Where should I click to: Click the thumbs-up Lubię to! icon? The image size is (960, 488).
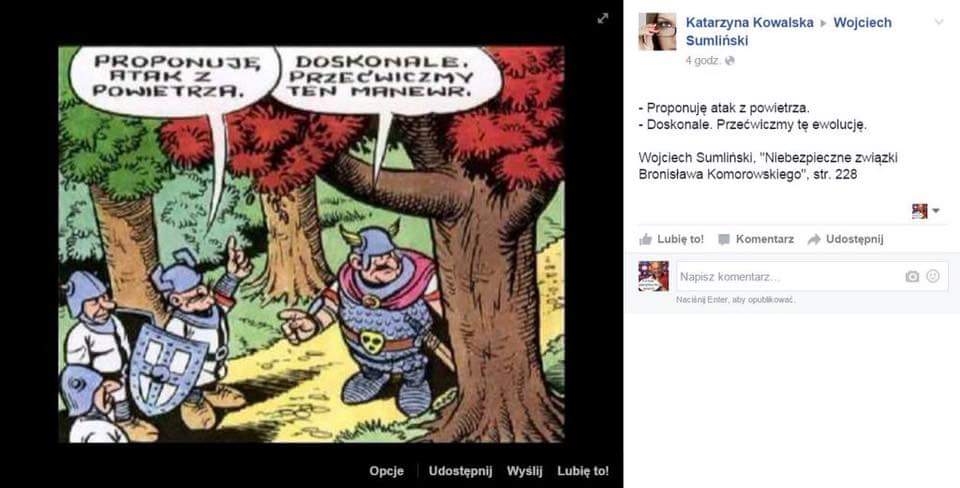(x=645, y=239)
